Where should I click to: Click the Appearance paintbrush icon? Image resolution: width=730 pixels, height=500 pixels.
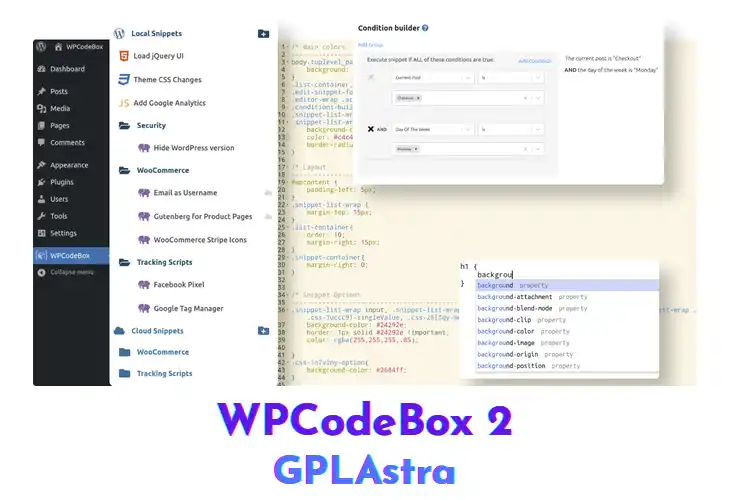[41, 165]
